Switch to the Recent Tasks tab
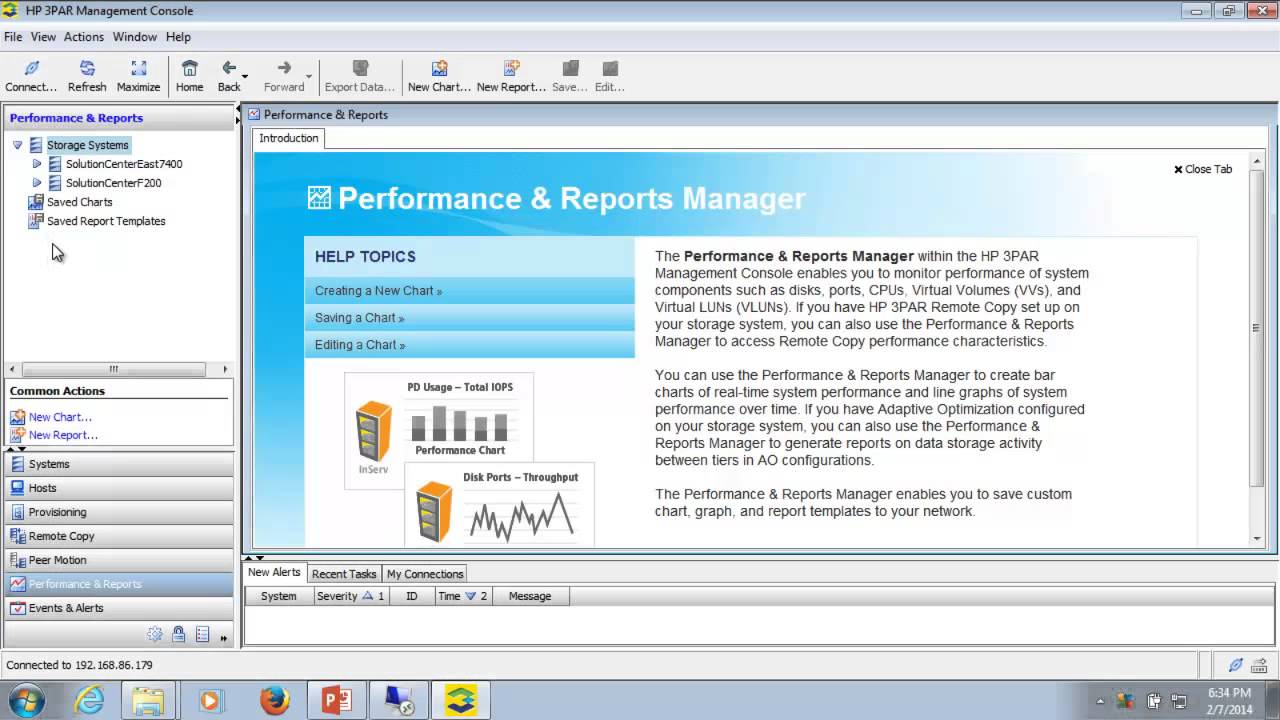The height and width of the screenshot is (720, 1280). (344, 574)
